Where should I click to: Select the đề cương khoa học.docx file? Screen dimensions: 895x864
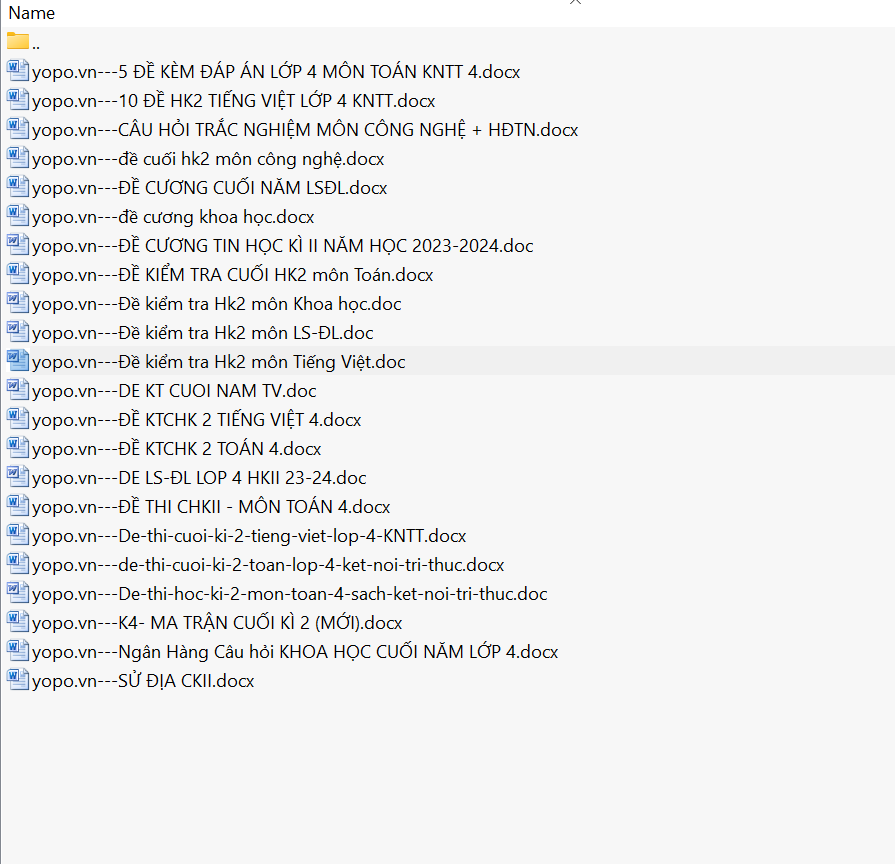click(172, 217)
